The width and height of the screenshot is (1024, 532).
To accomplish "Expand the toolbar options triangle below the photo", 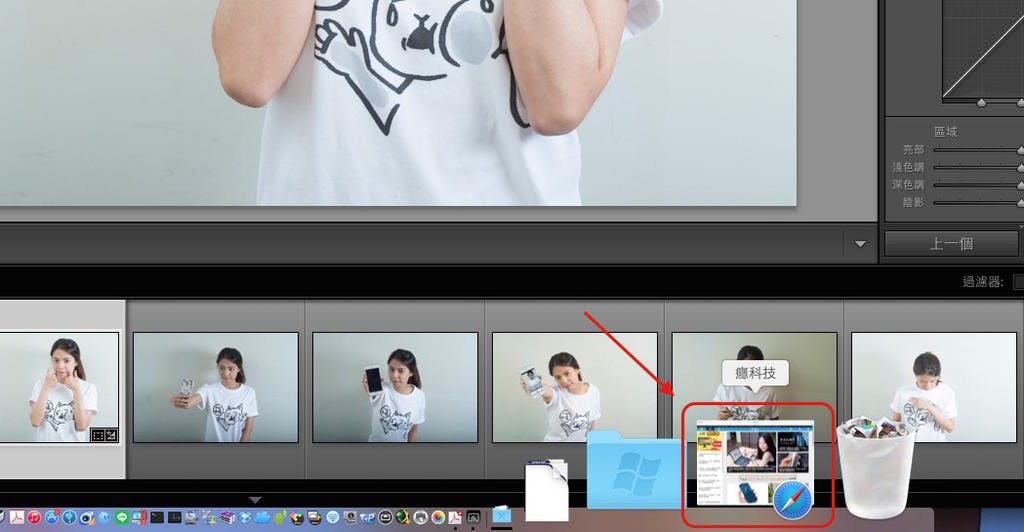I will click(860, 243).
